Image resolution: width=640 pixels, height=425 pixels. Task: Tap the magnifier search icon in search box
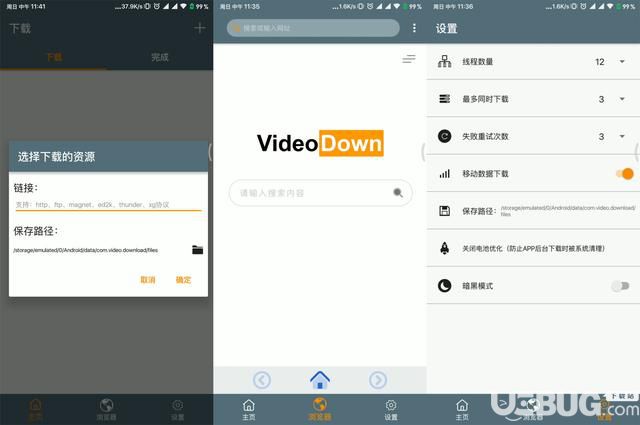tap(398, 193)
